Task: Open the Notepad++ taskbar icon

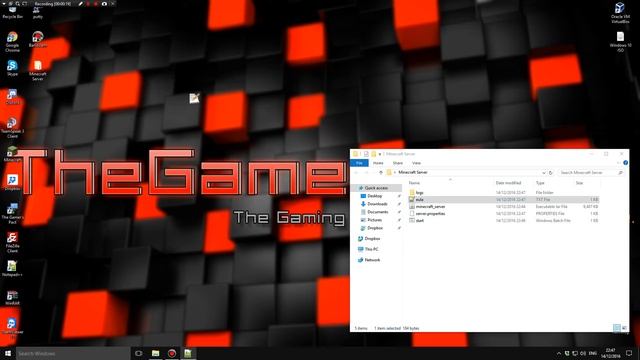Action: (188, 353)
